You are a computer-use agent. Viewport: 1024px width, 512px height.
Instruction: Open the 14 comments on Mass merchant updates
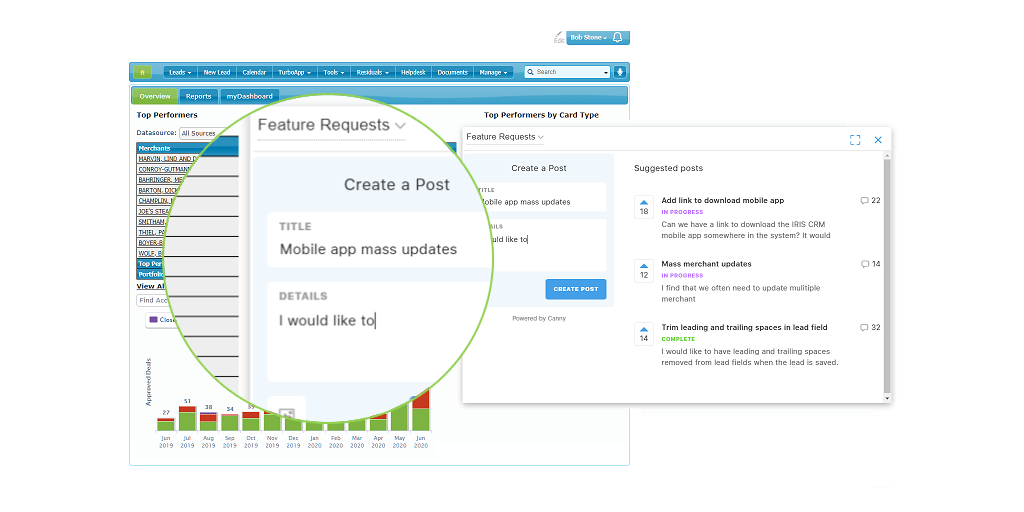[871, 264]
